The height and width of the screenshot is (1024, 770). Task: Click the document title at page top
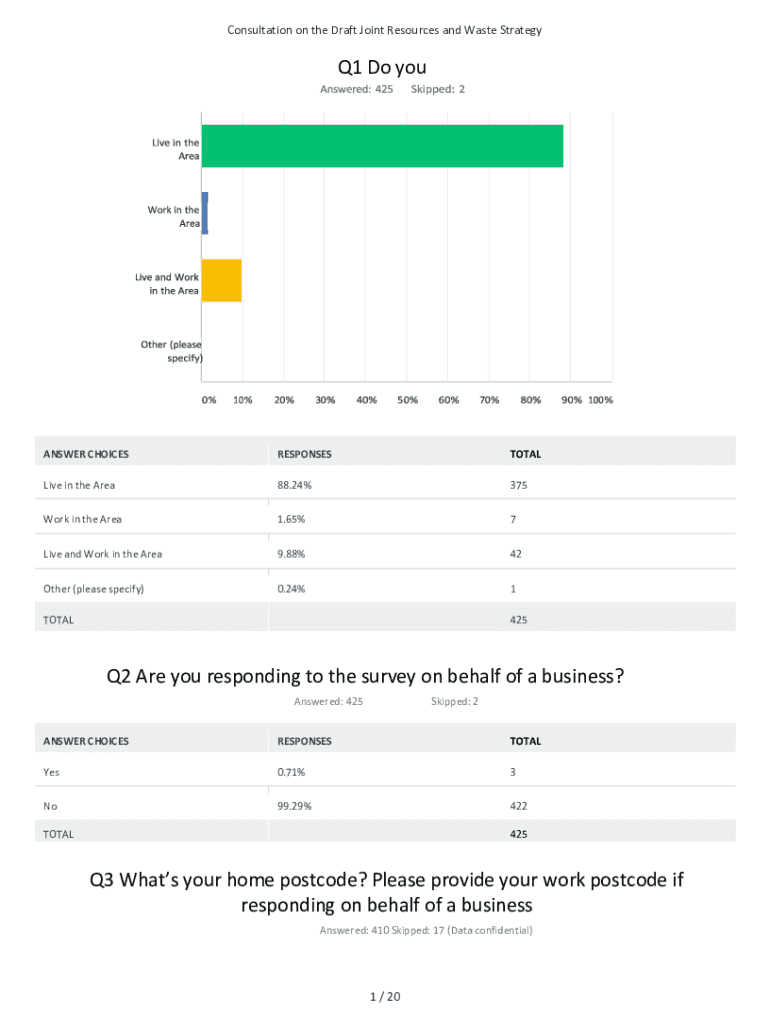pos(384,30)
